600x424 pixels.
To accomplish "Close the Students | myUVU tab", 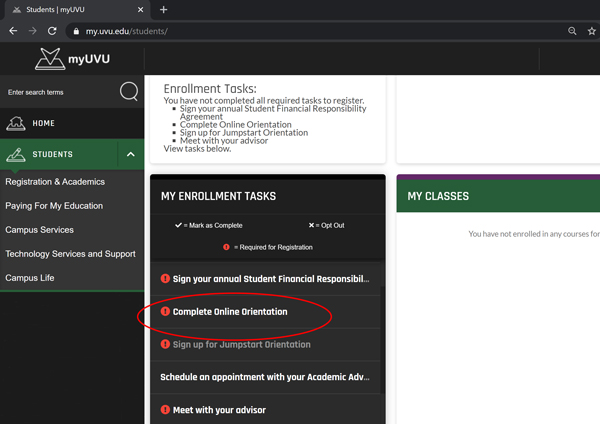I will point(140,10).
